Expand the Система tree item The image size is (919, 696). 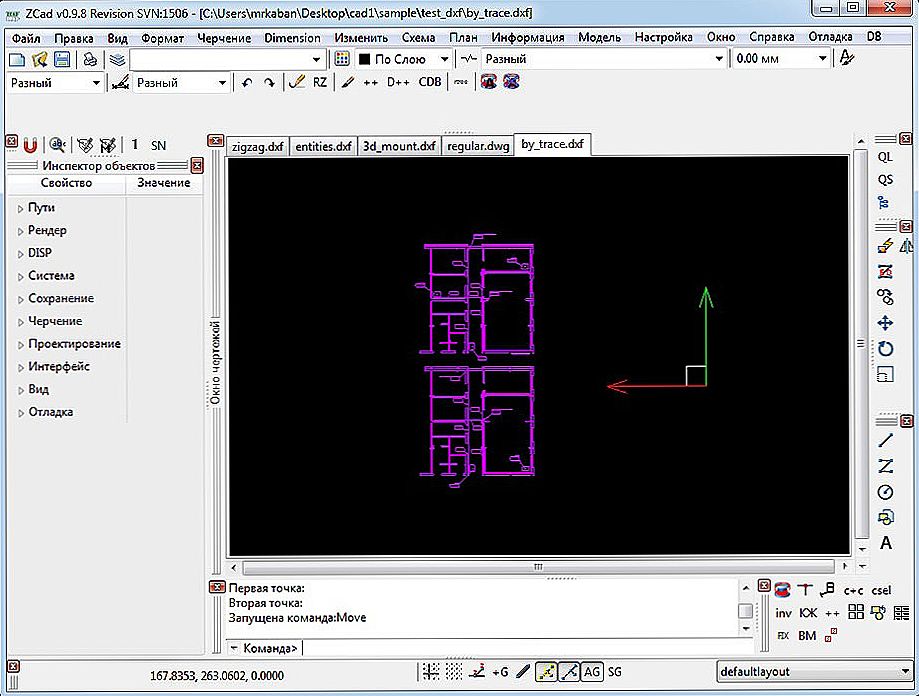point(20,277)
